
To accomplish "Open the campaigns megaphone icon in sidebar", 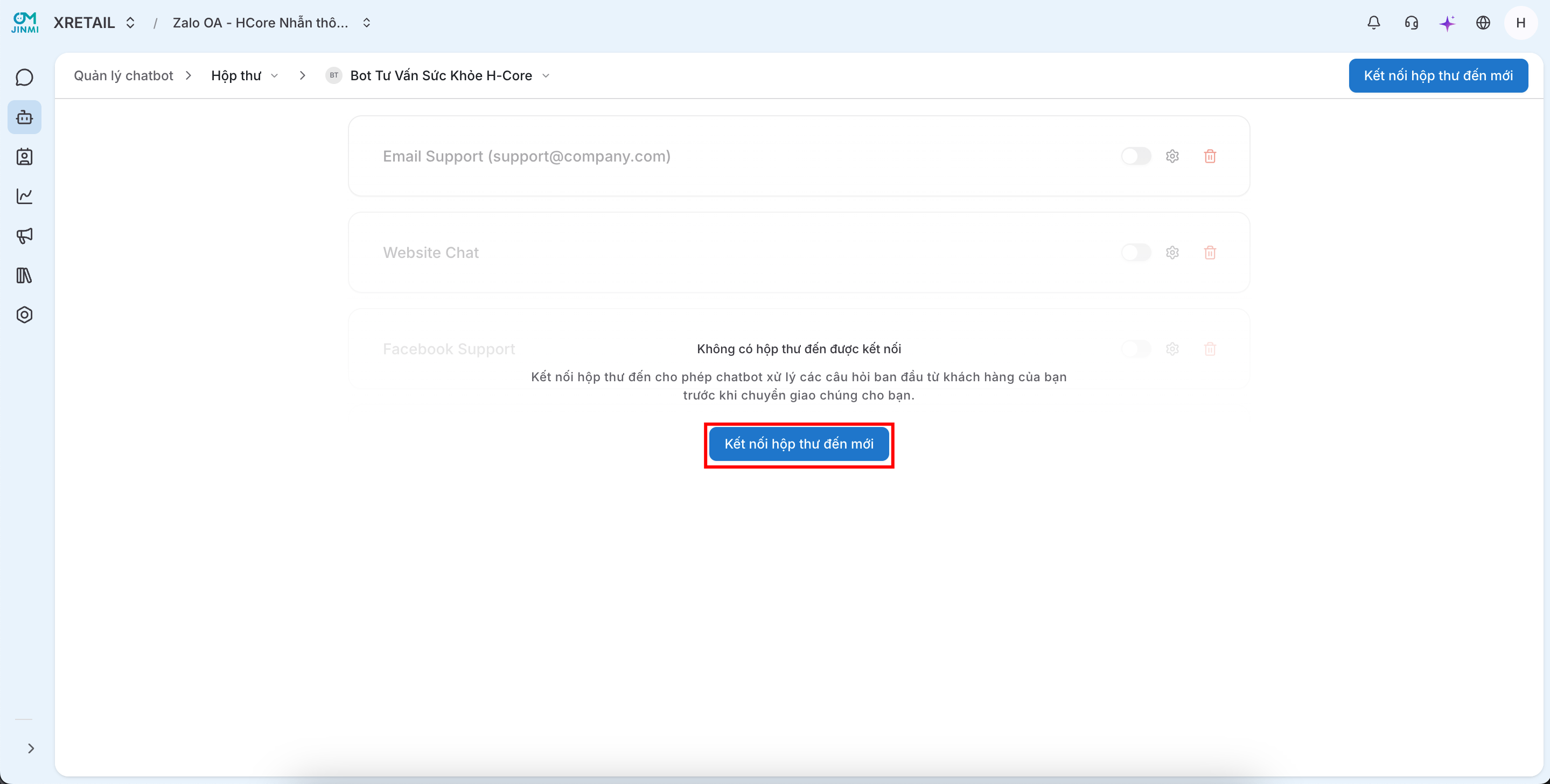I will click(x=24, y=235).
